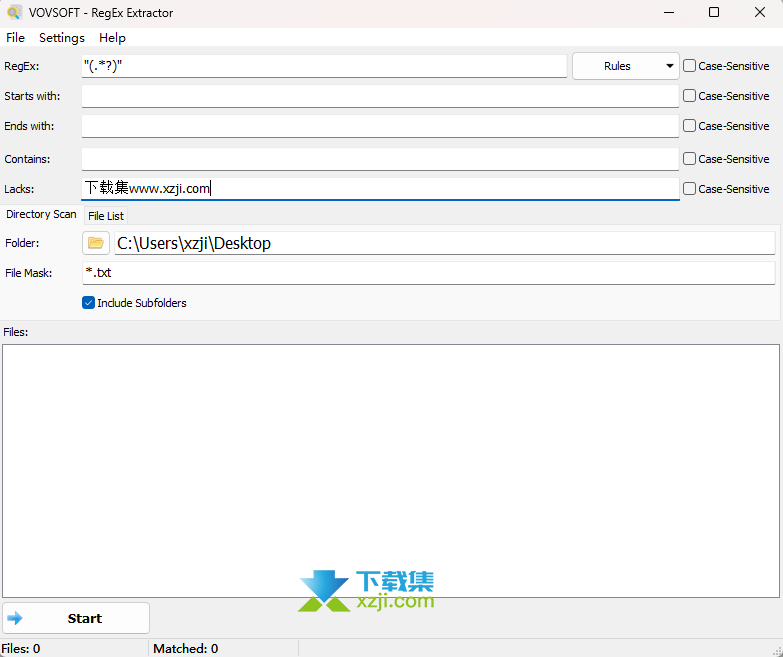Open the Settings menu
The image size is (783, 657).
coord(62,38)
